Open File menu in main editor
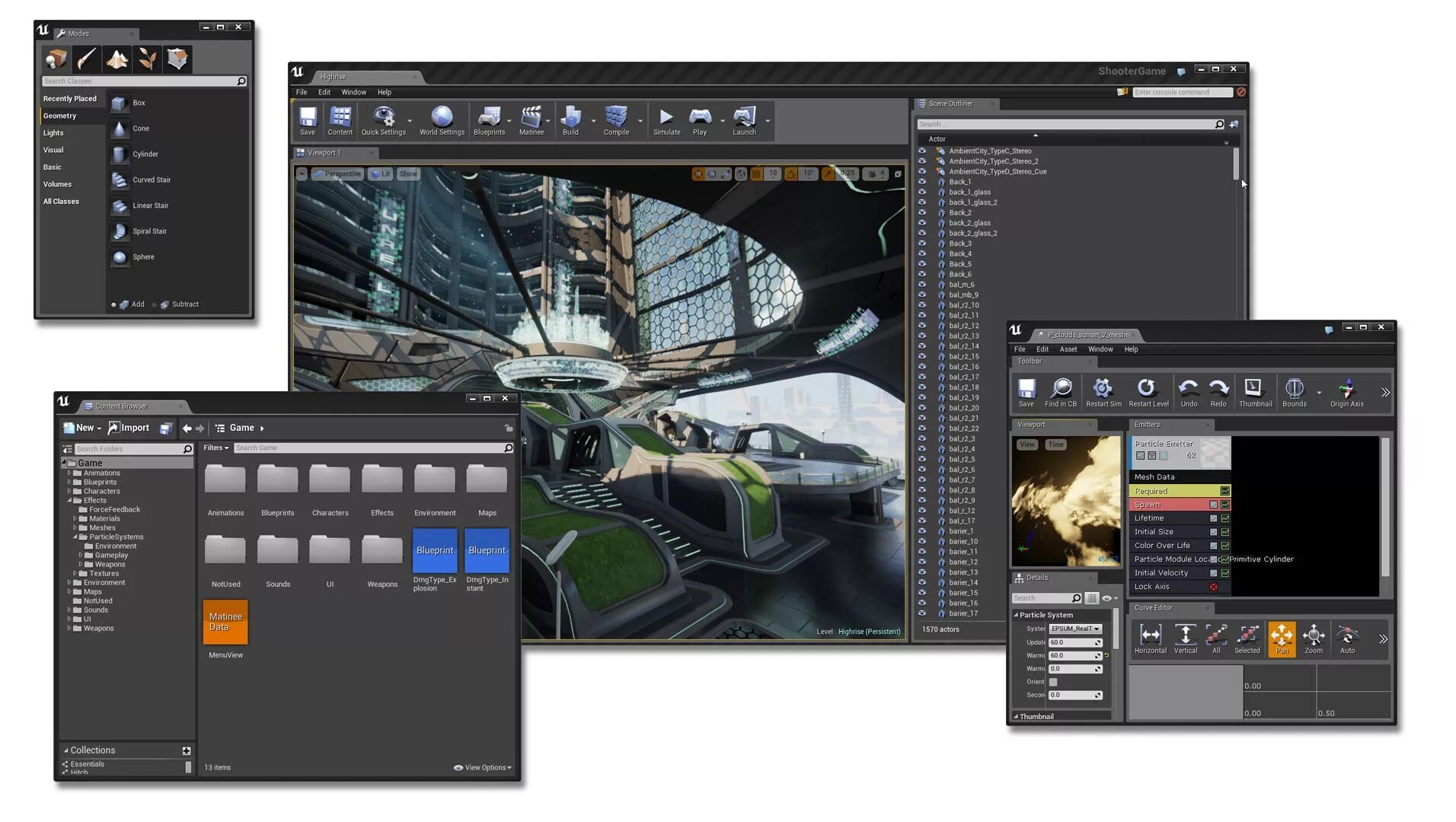1456x822 pixels. pyautogui.click(x=302, y=93)
